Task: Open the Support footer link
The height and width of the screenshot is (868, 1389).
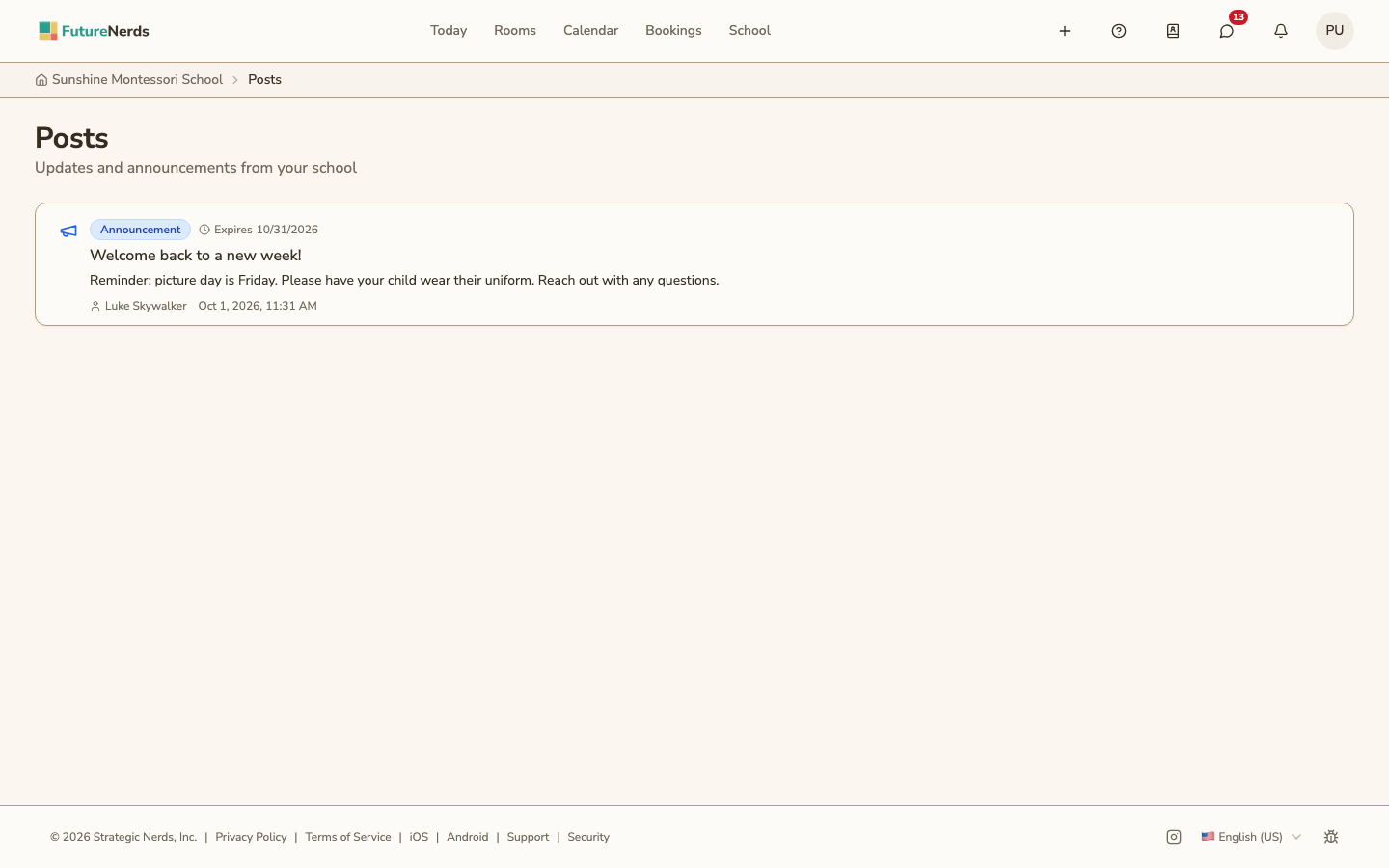Action: (528, 837)
